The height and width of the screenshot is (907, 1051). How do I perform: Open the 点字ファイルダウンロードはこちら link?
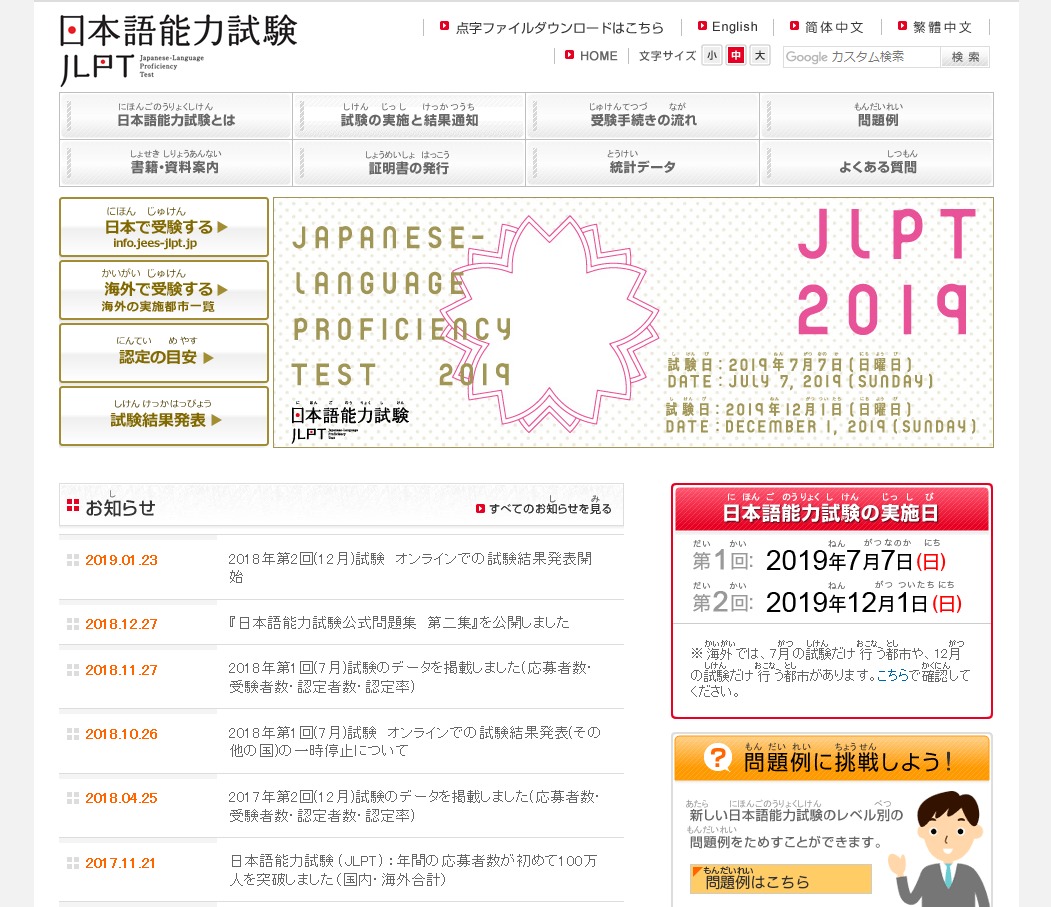point(559,27)
